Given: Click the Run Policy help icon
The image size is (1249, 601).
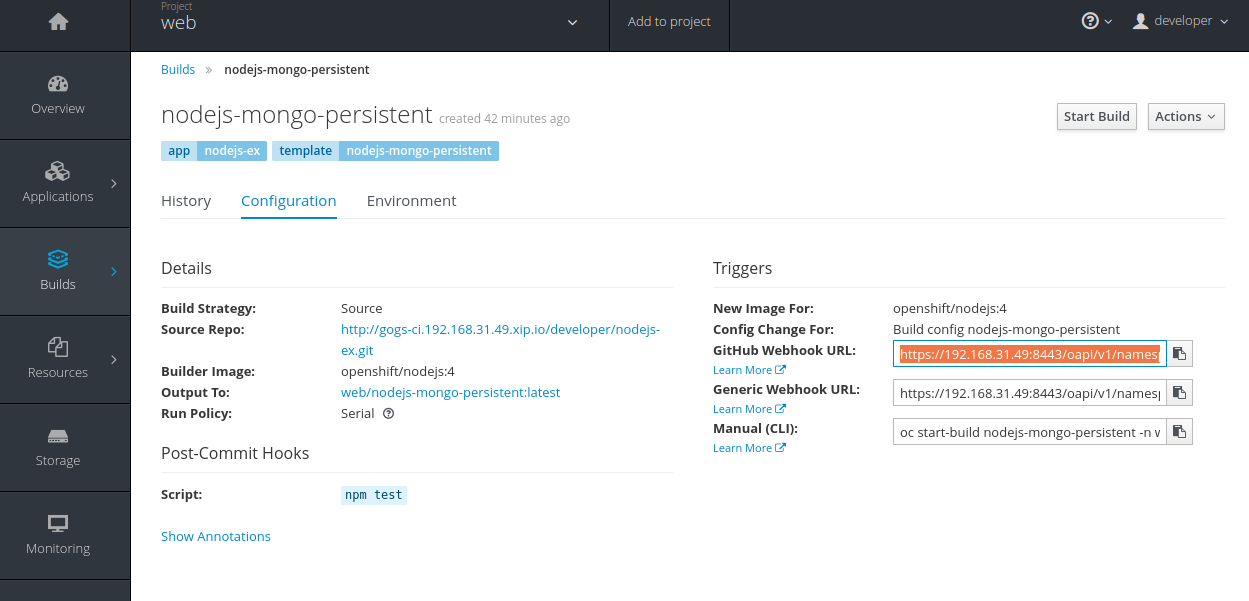Looking at the screenshot, I should [389, 413].
